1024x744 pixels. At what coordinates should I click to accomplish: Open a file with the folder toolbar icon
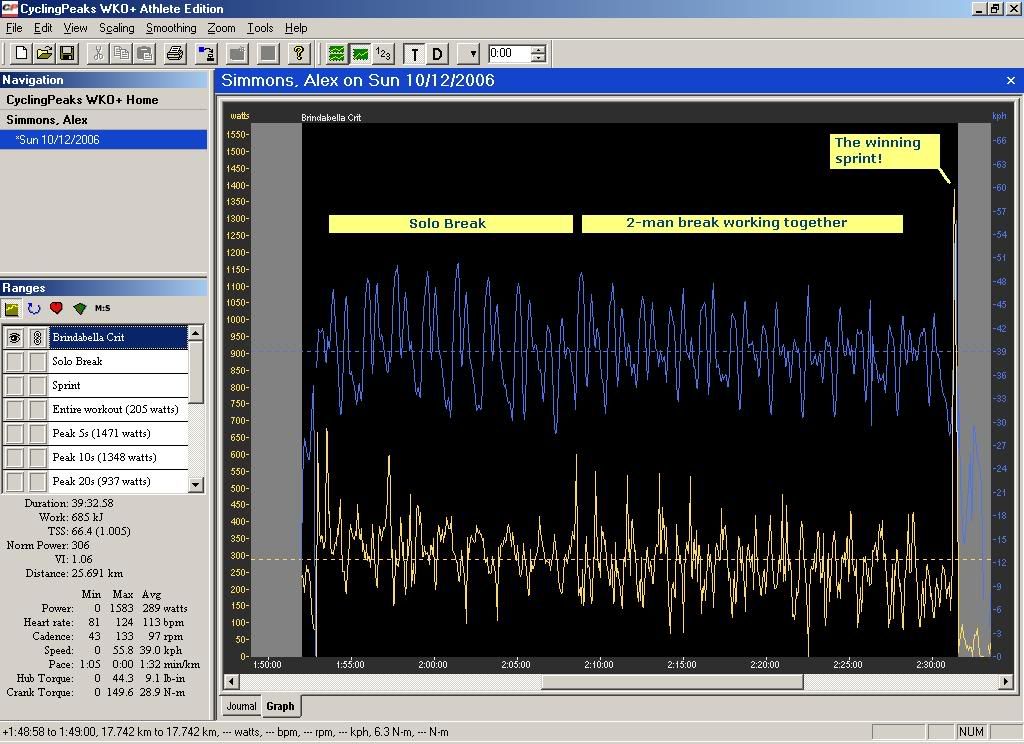coord(44,54)
